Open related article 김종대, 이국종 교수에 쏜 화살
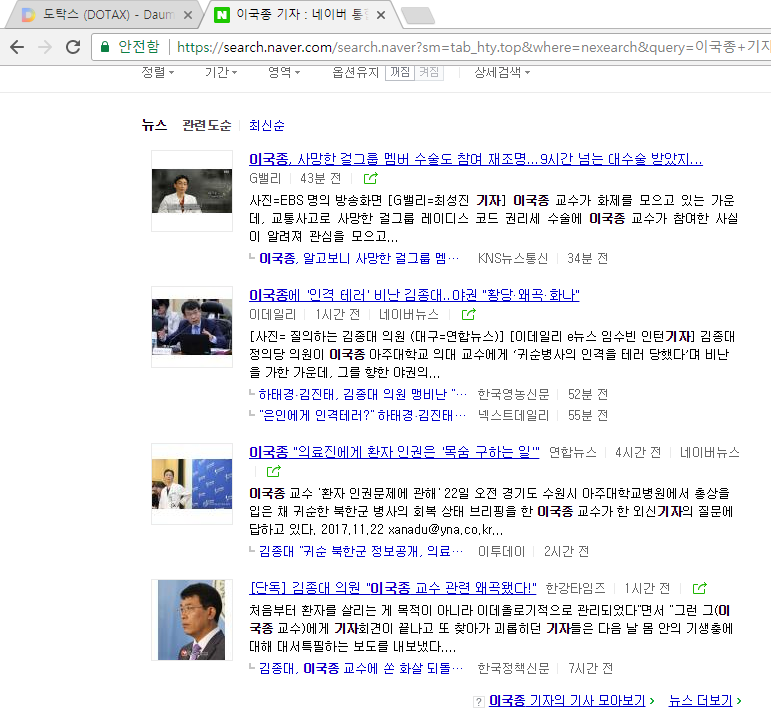The width and height of the screenshot is (771, 728). [x=361, y=669]
